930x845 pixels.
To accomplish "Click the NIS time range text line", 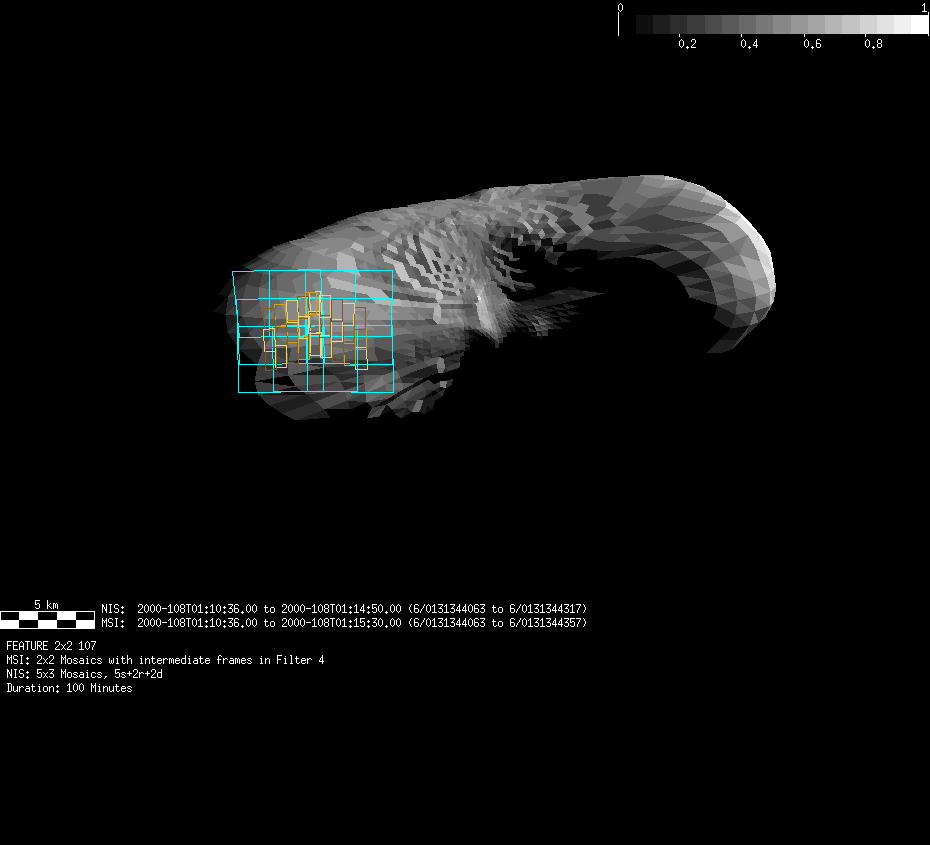I will (x=344, y=609).
